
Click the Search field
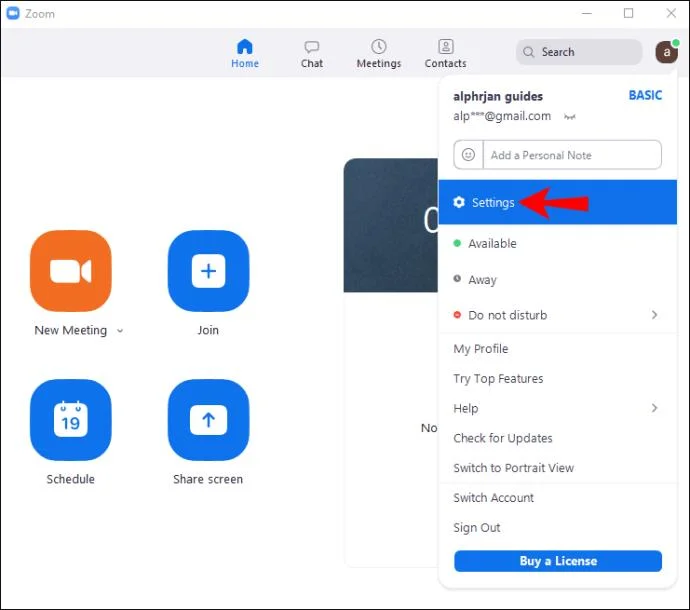click(579, 52)
